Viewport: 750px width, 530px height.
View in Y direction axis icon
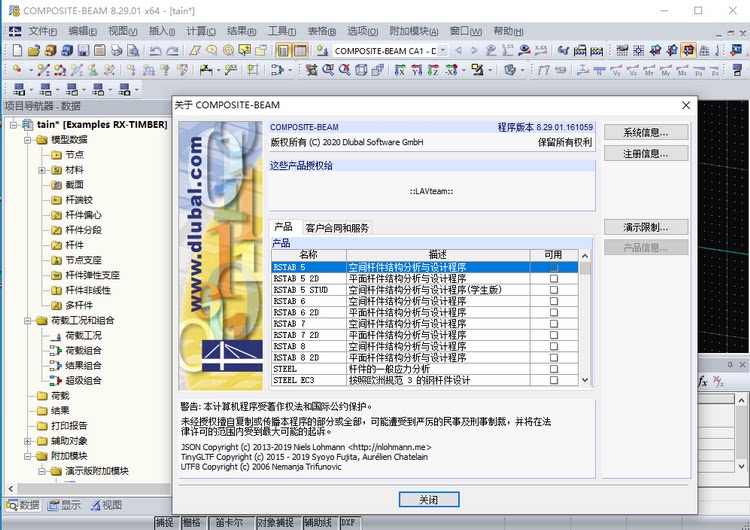pyautogui.click(x=417, y=70)
